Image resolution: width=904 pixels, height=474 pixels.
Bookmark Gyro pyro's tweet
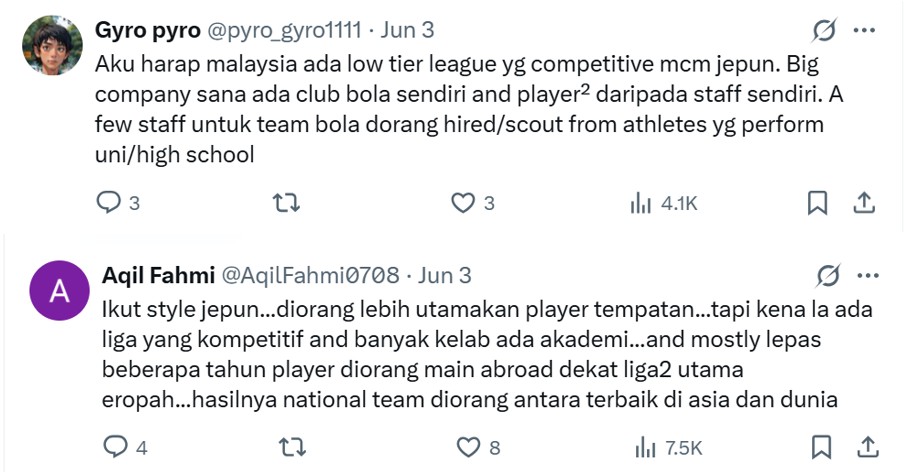coord(817,203)
